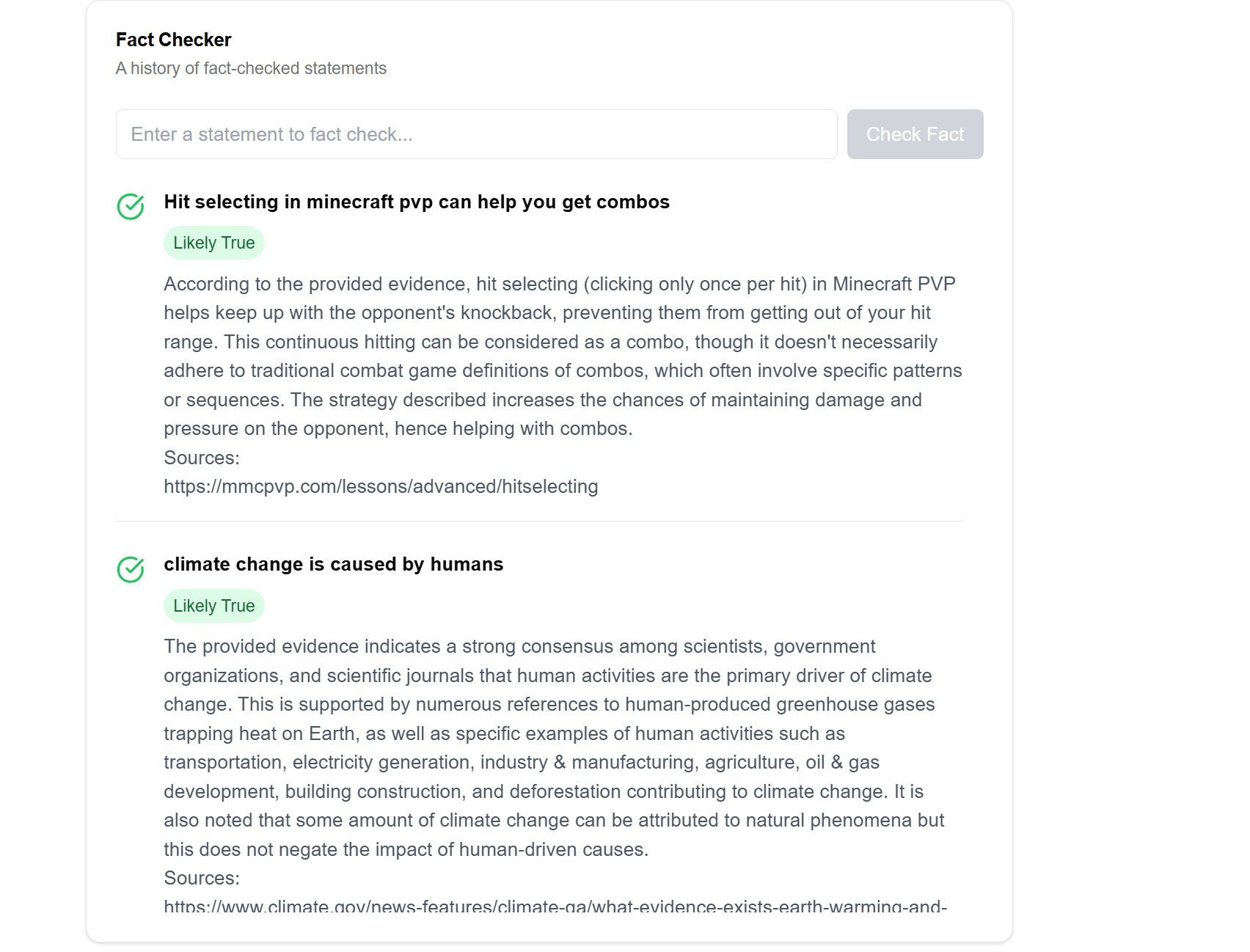Click the climate change is caused by humans heading
The height and width of the screenshot is (952, 1250).
[x=334, y=564]
